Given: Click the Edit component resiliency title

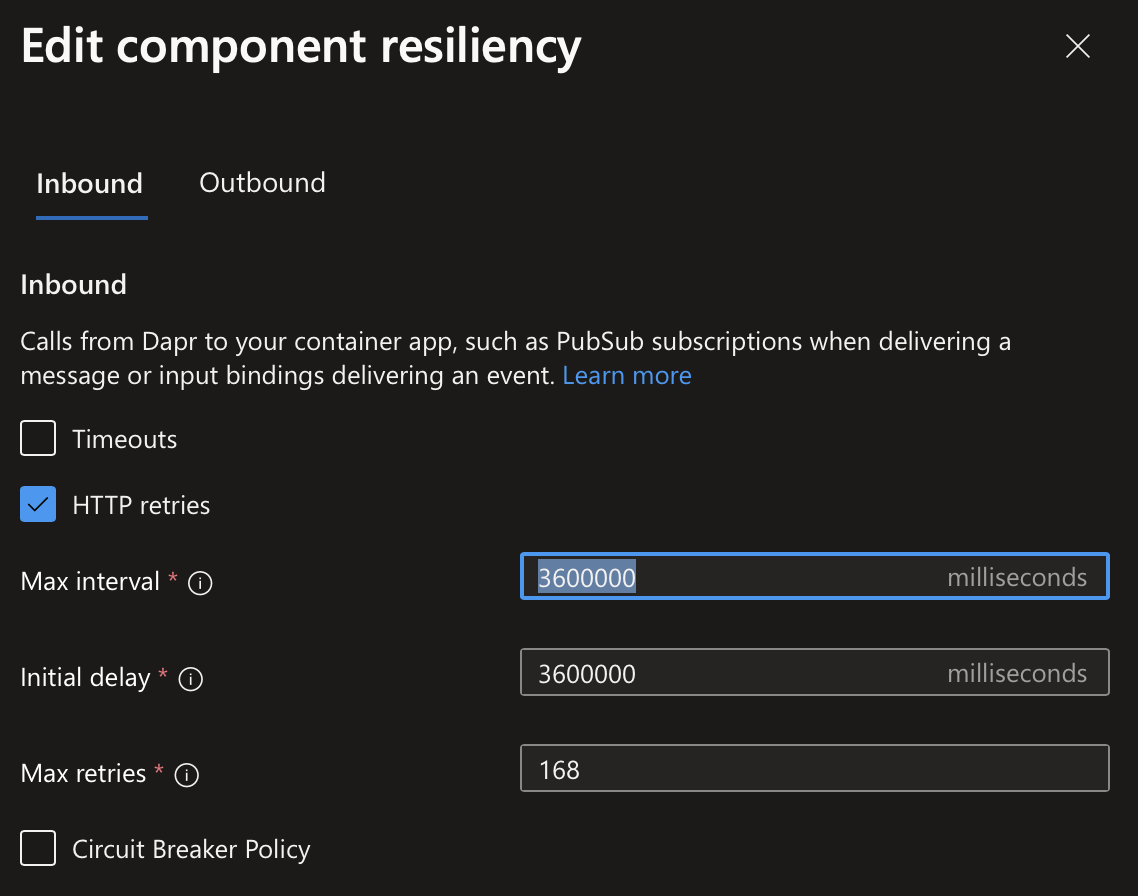Looking at the screenshot, I should point(300,46).
